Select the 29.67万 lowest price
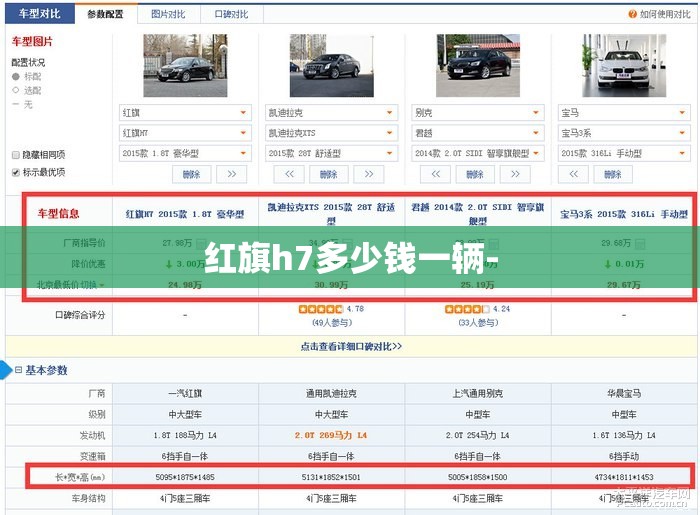The width and height of the screenshot is (700, 515). 624,285
